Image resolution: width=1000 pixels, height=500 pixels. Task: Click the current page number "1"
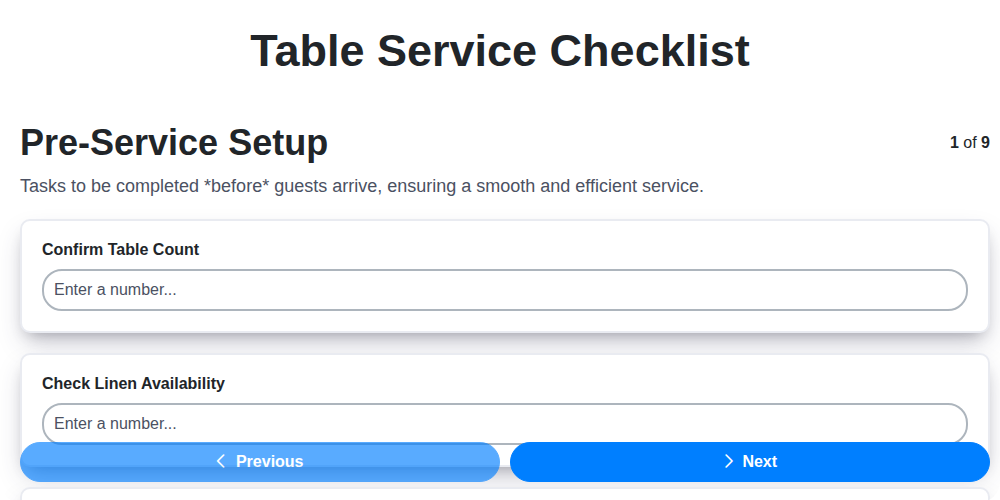(954, 143)
